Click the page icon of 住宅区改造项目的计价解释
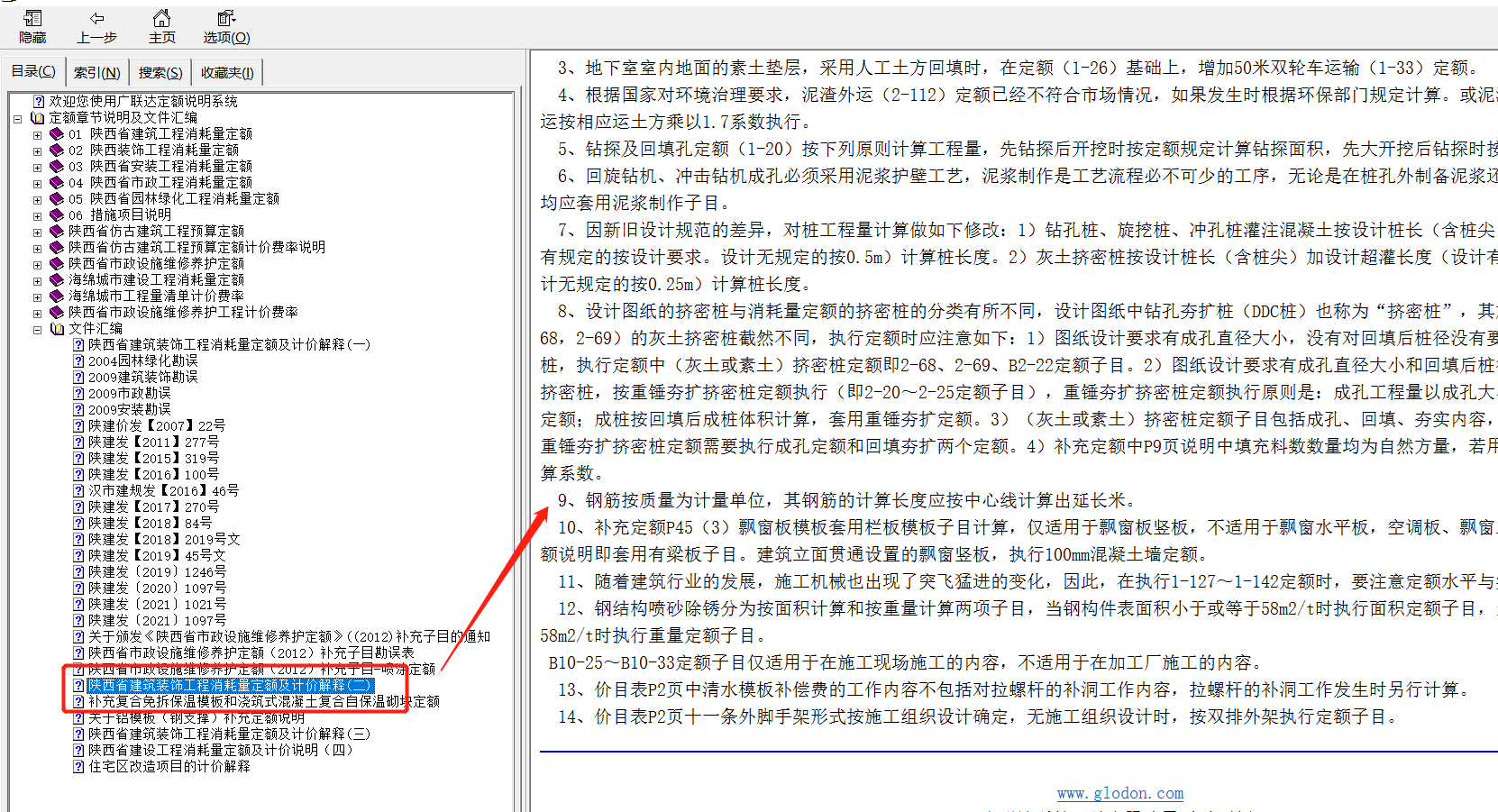Image resolution: width=1498 pixels, height=812 pixels. tap(78, 766)
